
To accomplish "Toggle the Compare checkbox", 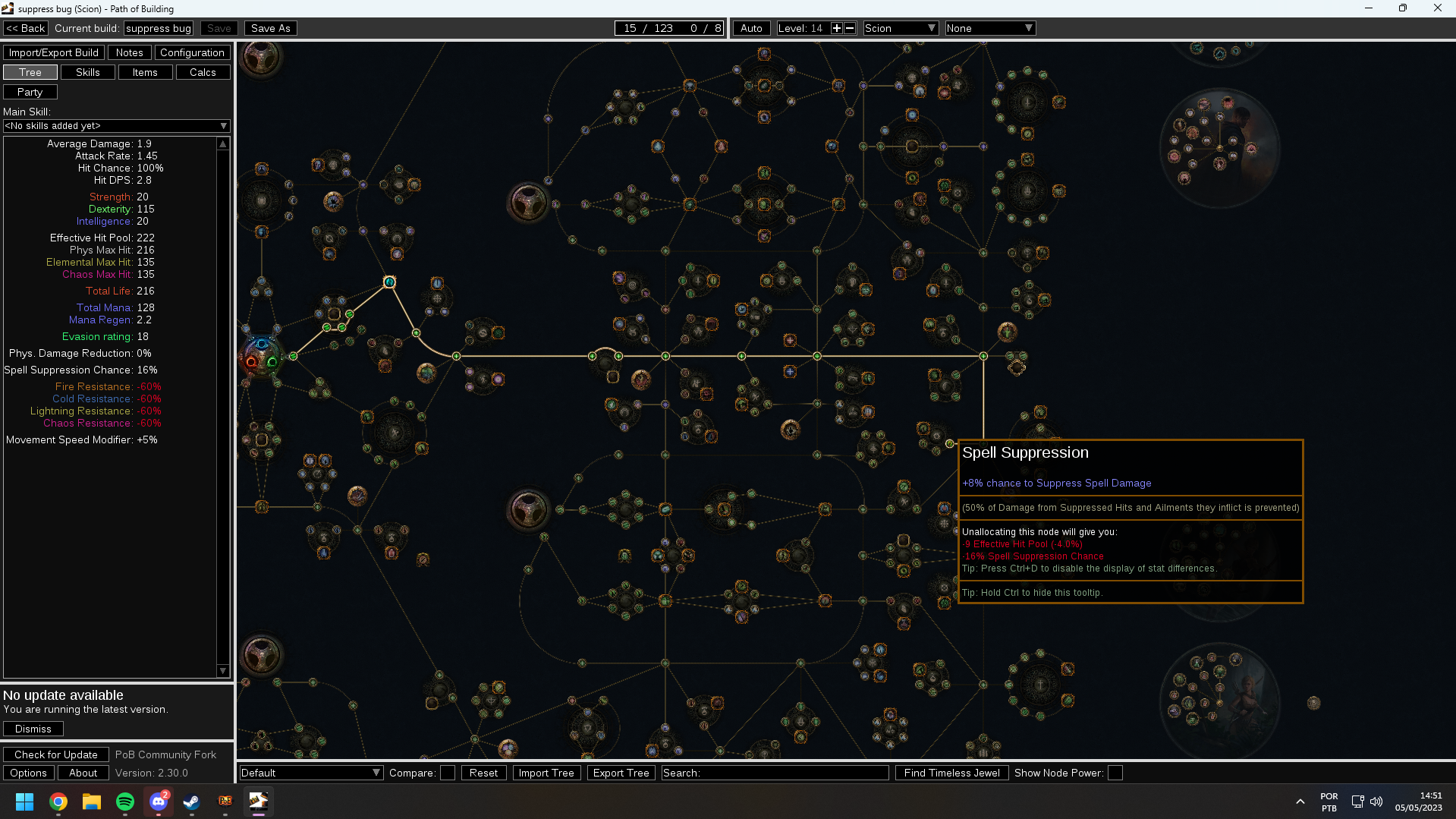I will (448, 773).
